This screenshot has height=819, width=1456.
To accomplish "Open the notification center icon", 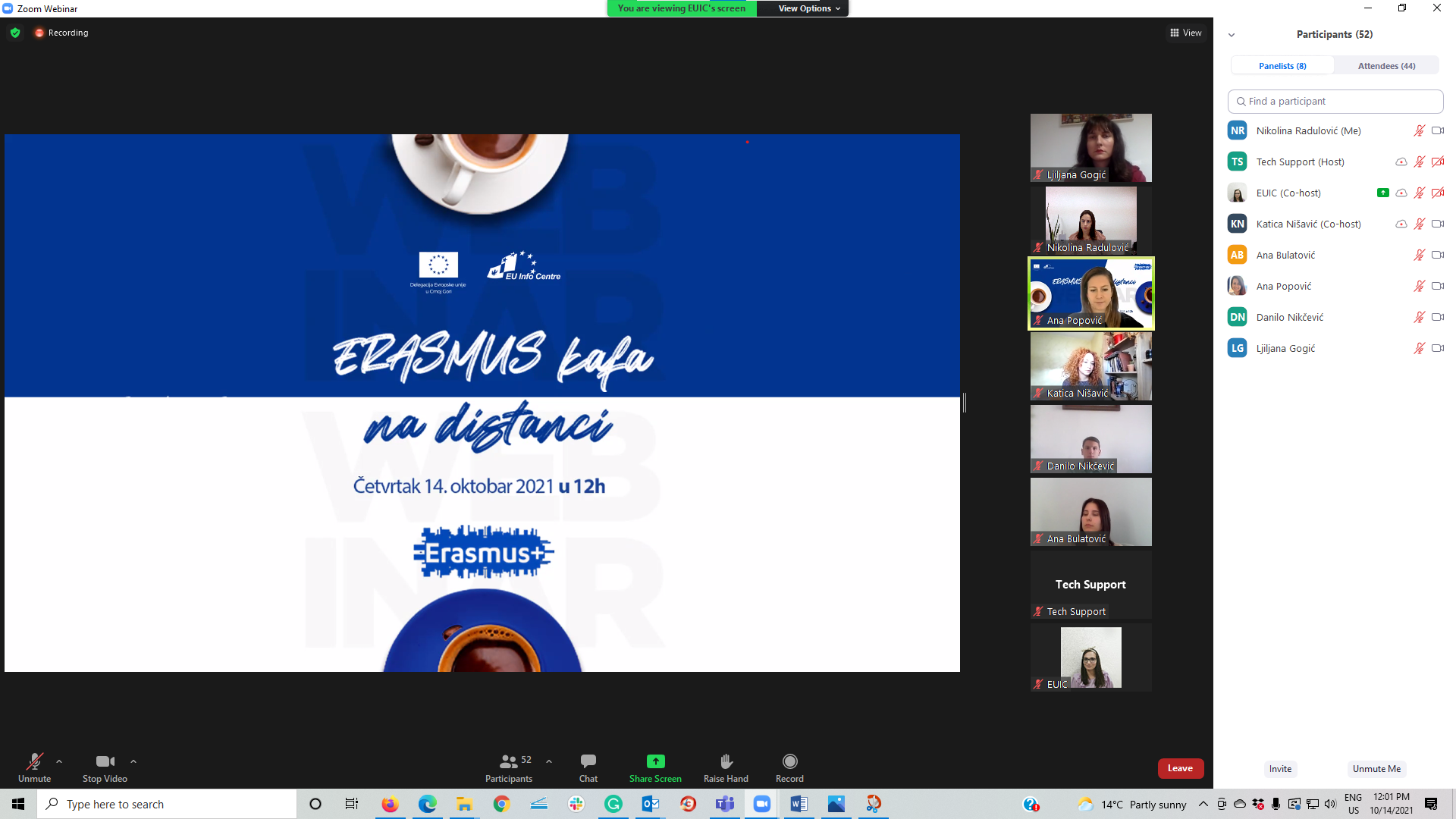I will (x=1431, y=804).
